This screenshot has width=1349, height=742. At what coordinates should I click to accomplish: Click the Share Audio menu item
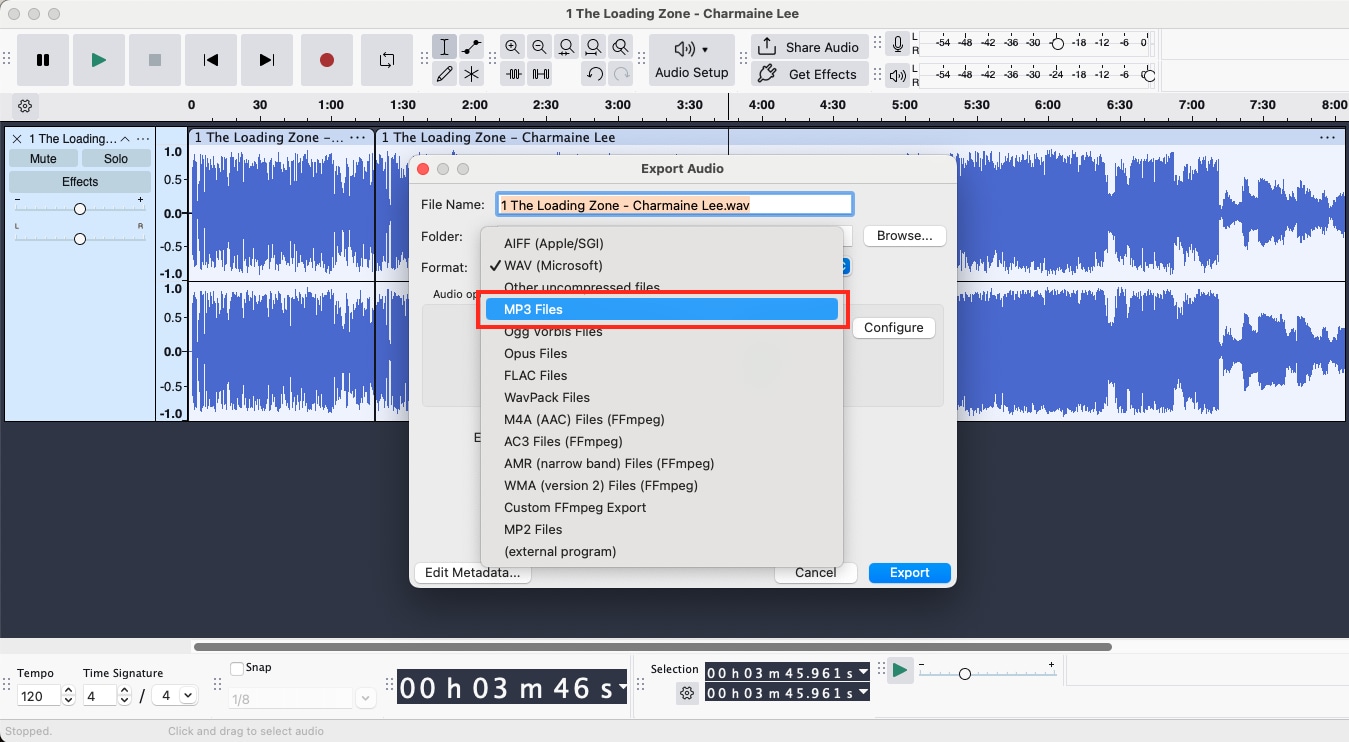pyautogui.click(x=810, y=47)
